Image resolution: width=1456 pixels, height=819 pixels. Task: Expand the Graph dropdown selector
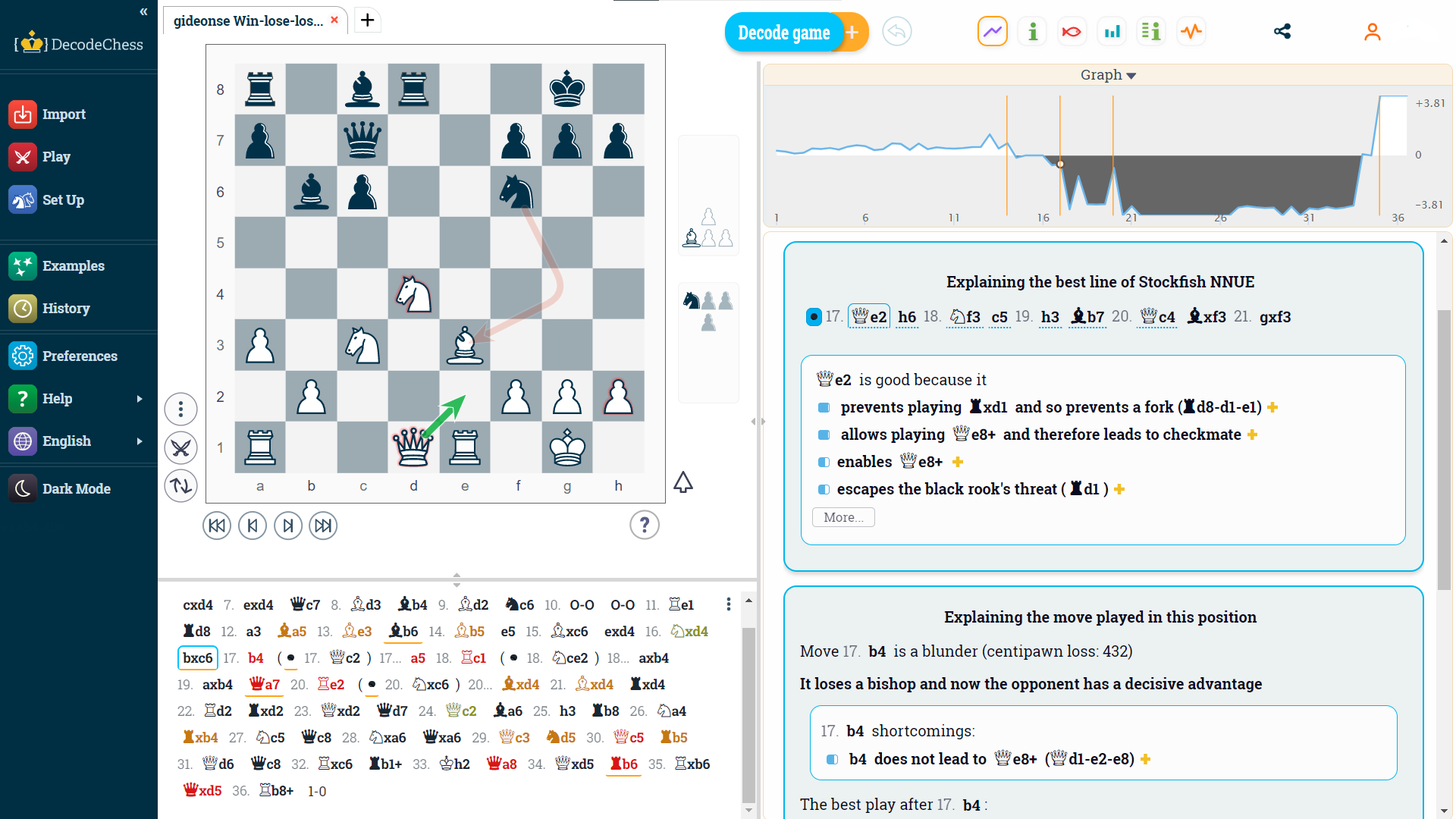(1109, 74)
